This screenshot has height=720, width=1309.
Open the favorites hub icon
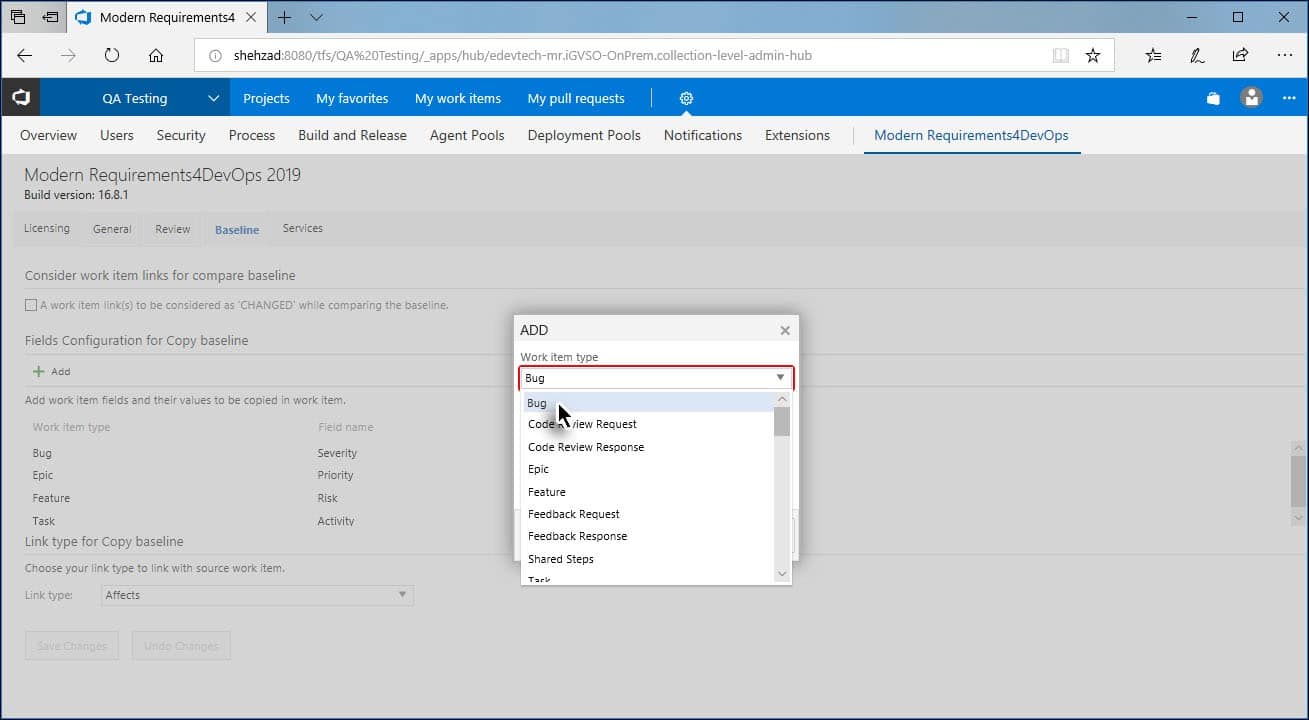coord(1153,56)
